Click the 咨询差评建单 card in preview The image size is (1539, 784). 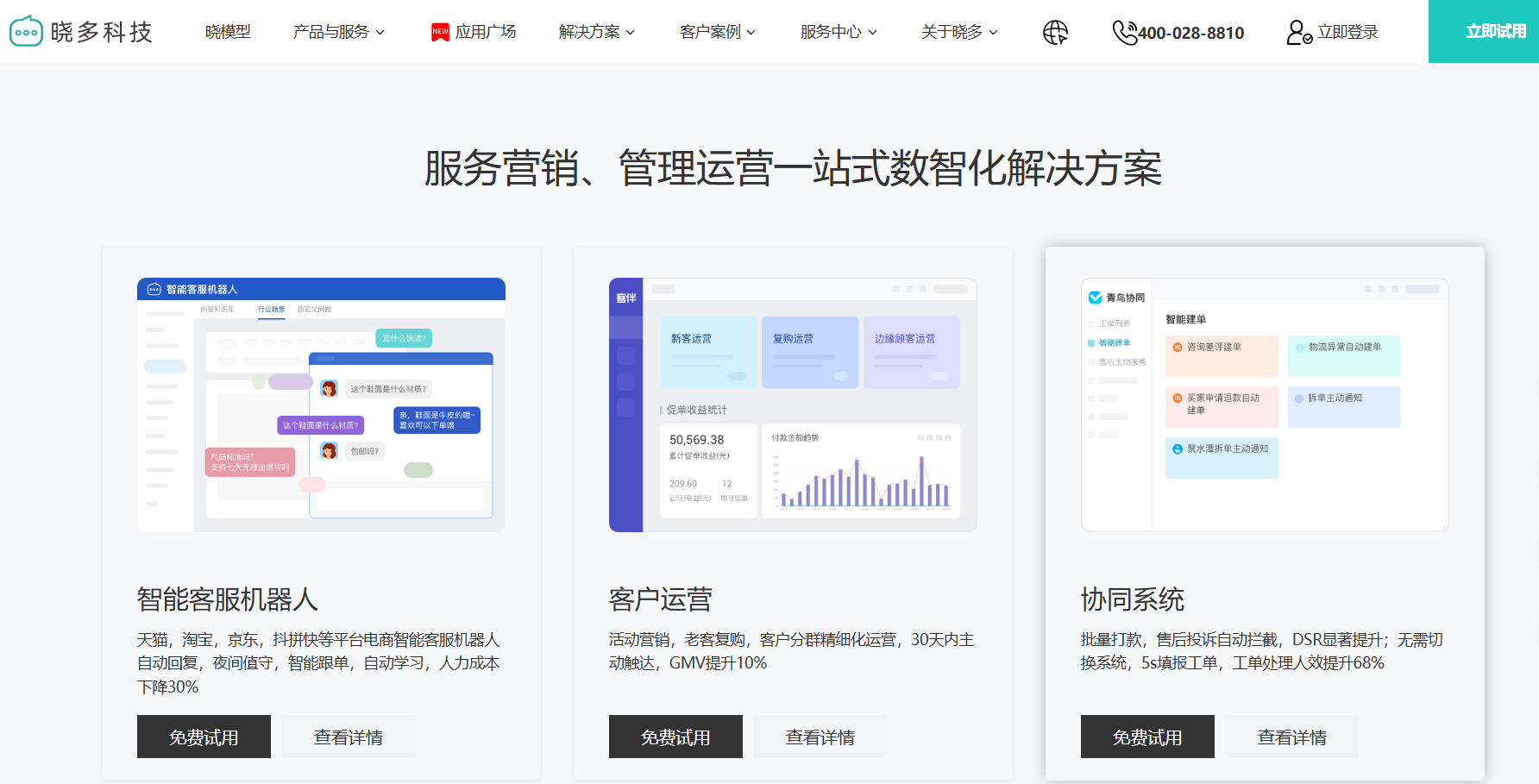(x=1222, y=356)
